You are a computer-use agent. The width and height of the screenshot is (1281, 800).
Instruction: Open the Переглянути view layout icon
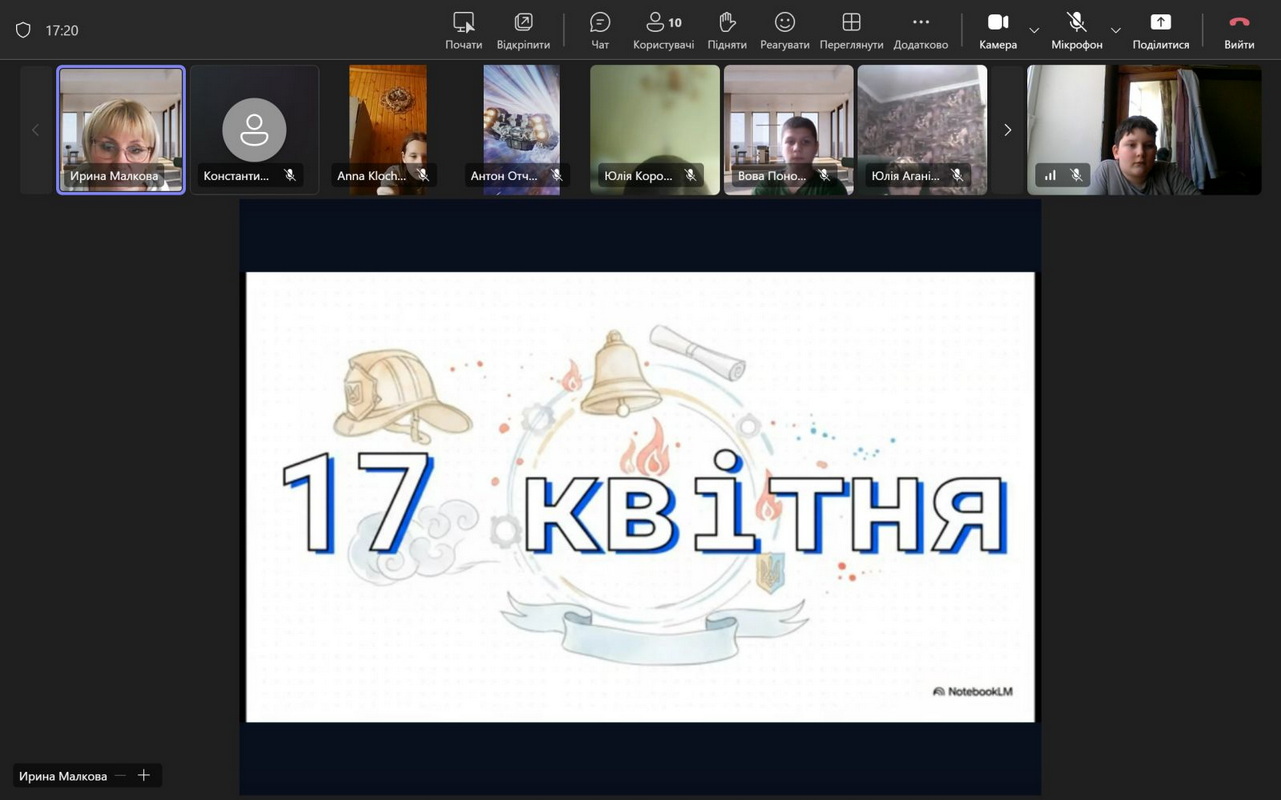(851, 23)
